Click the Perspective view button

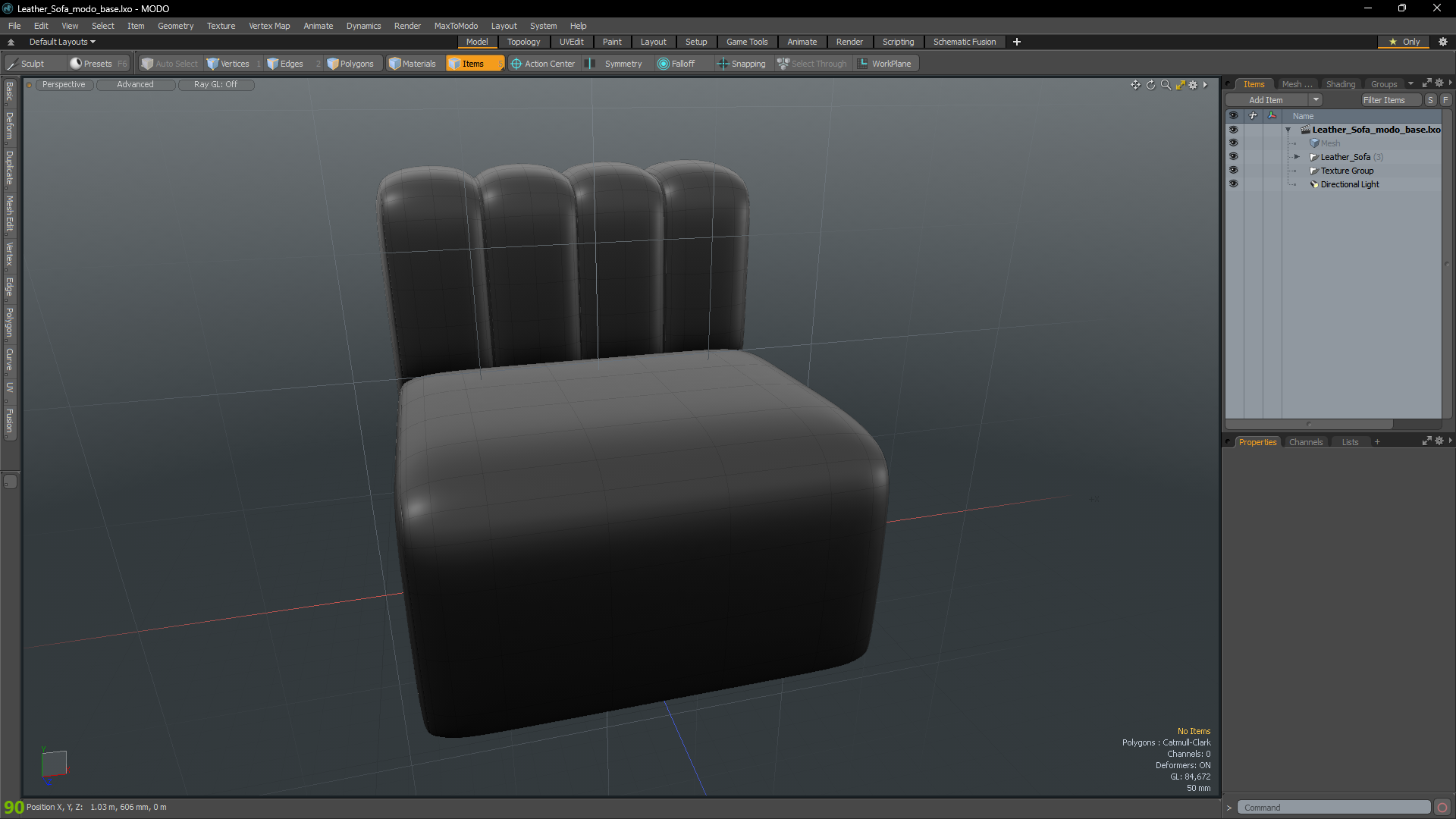click(64, 85)
